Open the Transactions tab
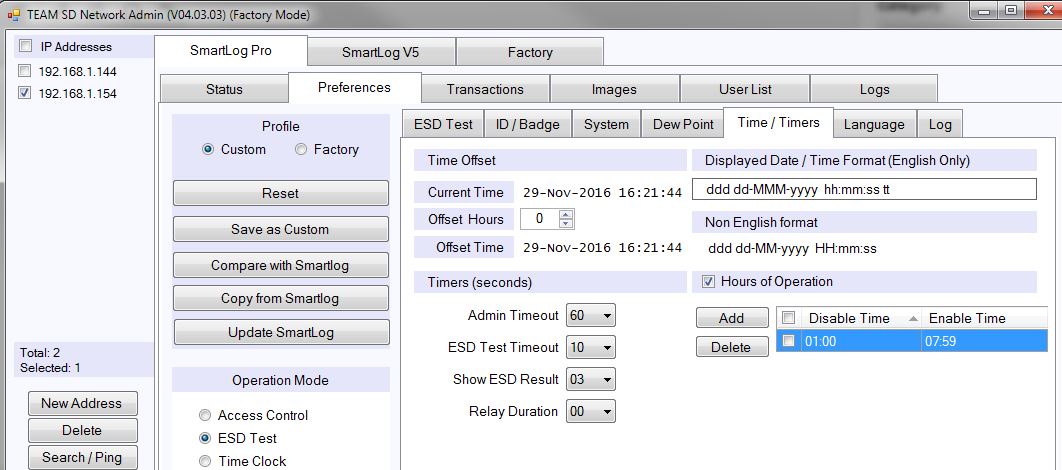 click(x=485, y=89)
